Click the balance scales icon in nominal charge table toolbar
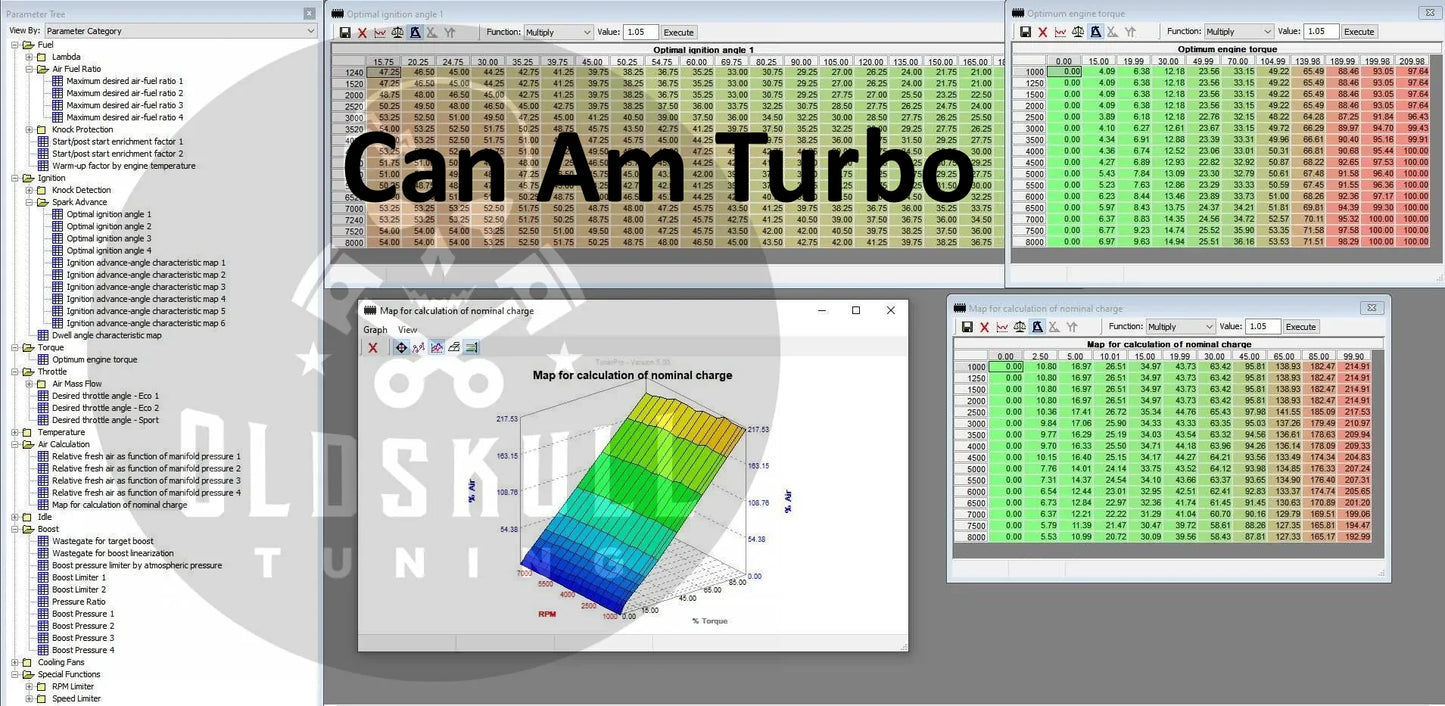The height and width of the screenshot is (706, 1445). pos(1020,327)
